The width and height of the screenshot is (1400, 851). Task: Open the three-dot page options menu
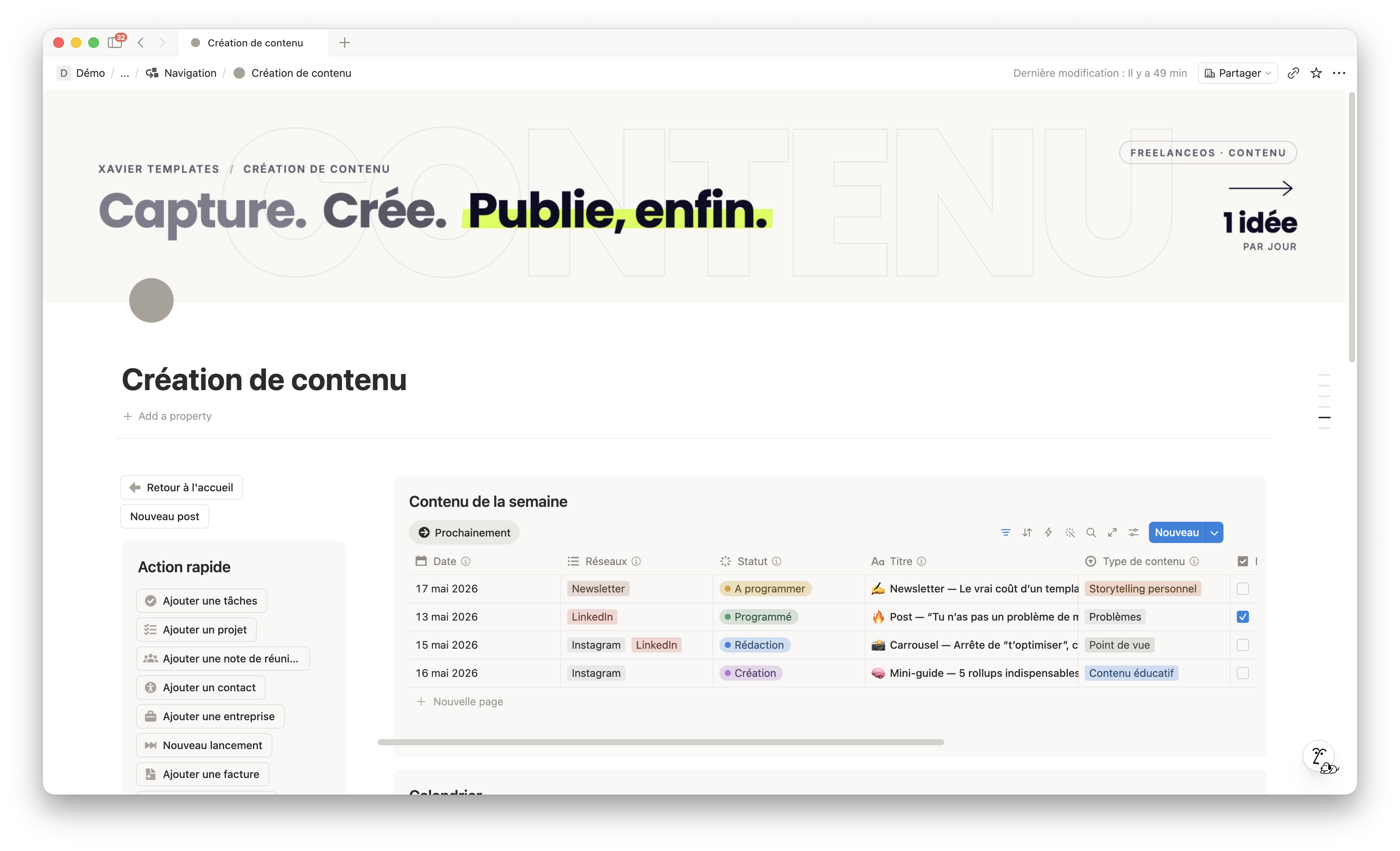click(x=1339, y=73)
